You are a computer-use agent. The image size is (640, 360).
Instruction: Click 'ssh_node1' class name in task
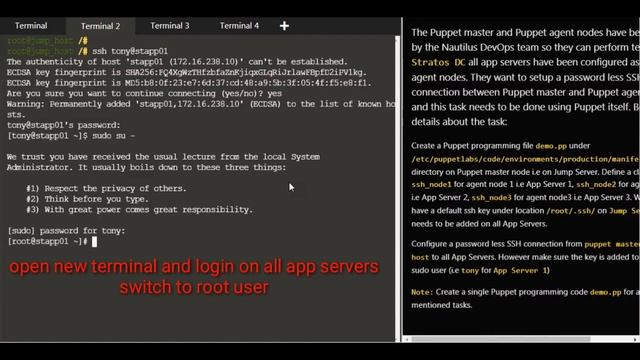[x=431, y=184]
